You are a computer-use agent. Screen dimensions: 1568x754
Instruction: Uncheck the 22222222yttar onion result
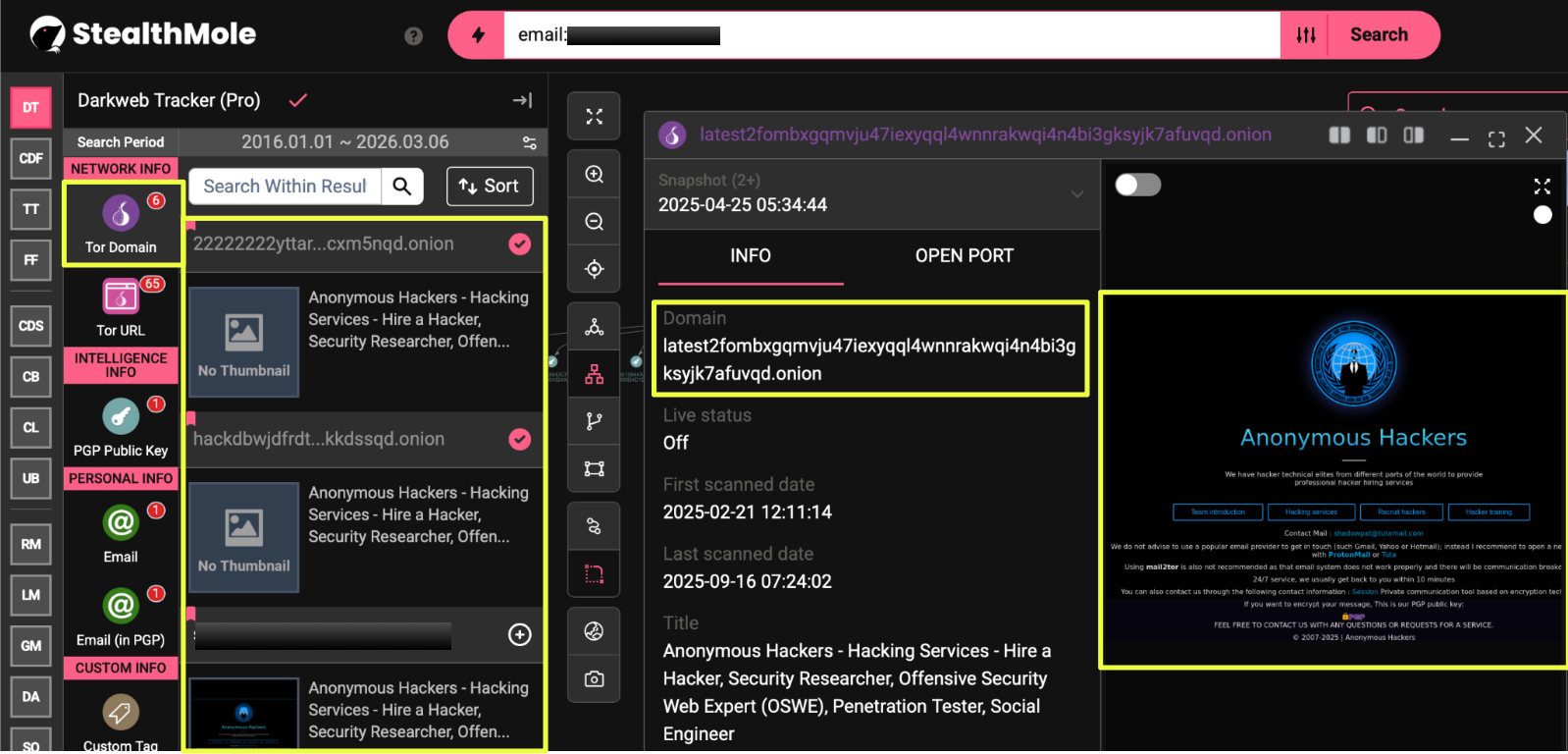pos(519,243)
